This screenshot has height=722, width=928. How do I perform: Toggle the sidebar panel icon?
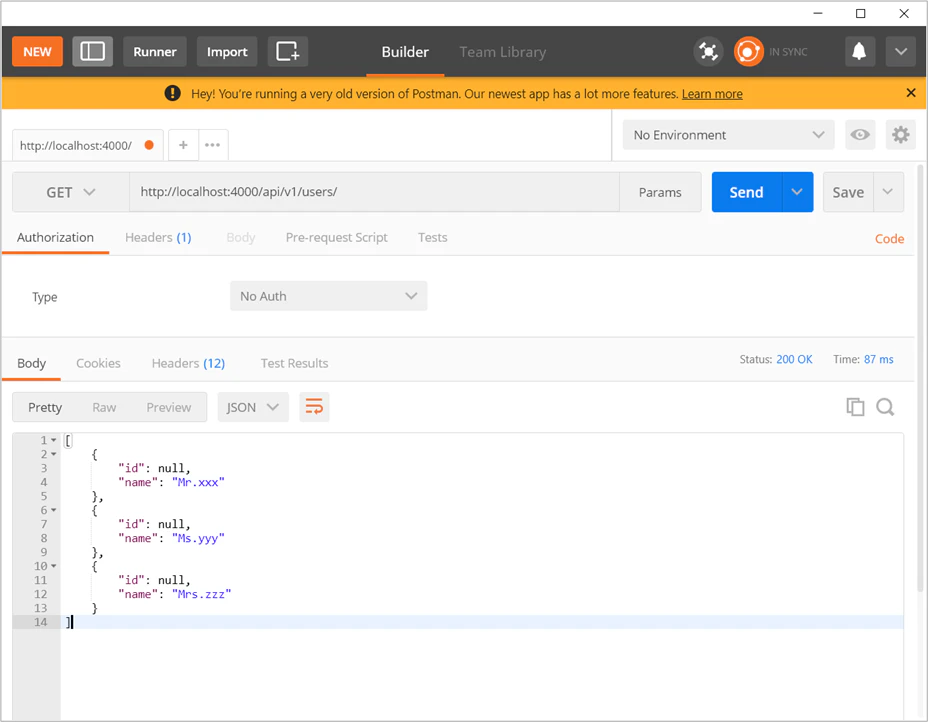(x=92, y=51)
